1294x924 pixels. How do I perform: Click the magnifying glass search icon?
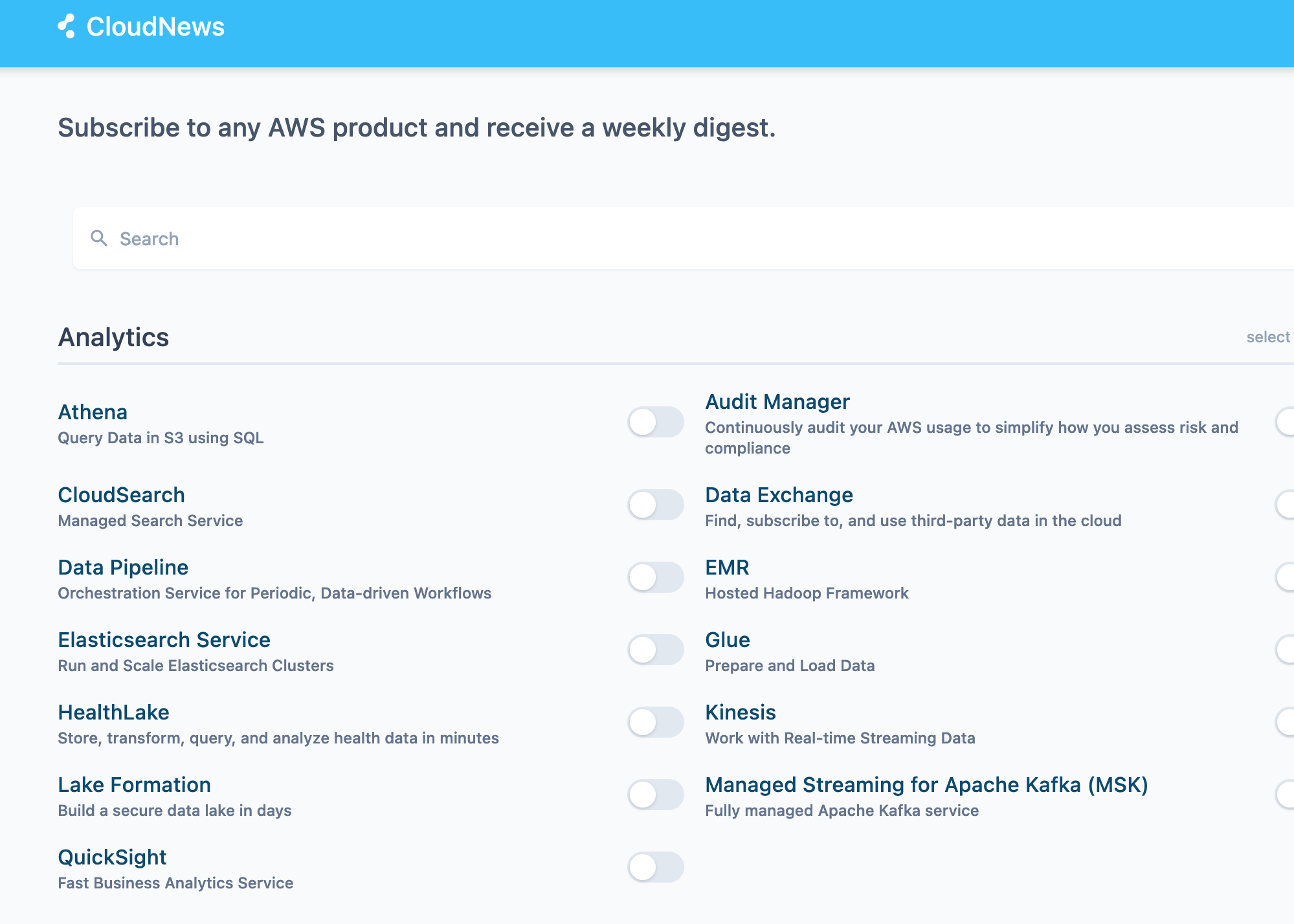[100, 238]
